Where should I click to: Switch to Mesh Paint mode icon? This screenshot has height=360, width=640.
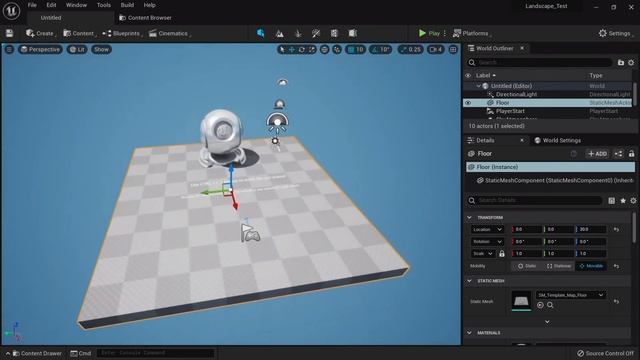click(x=316, y=33)
